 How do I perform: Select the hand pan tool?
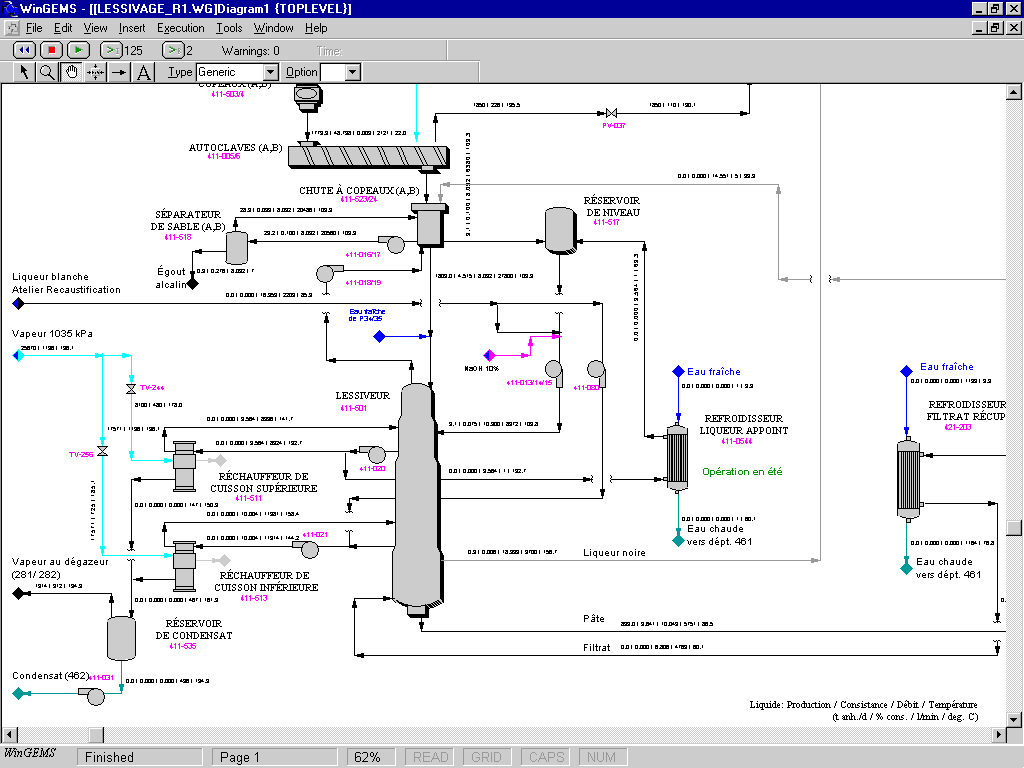pyautogui.click(x=70, y=72)
